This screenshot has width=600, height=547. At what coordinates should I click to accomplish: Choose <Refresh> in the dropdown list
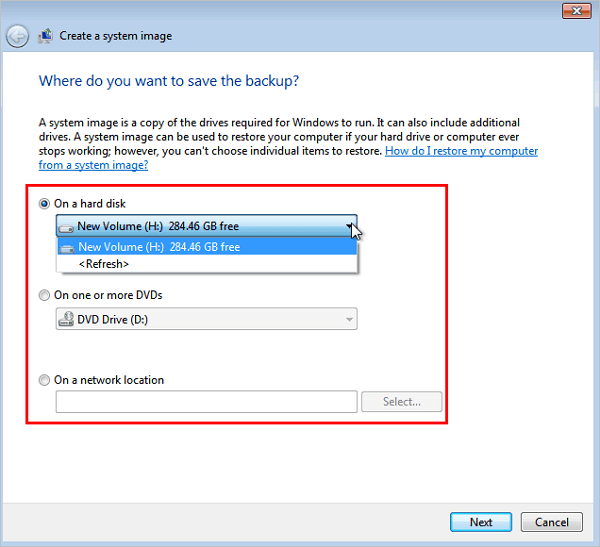[103, 264]
